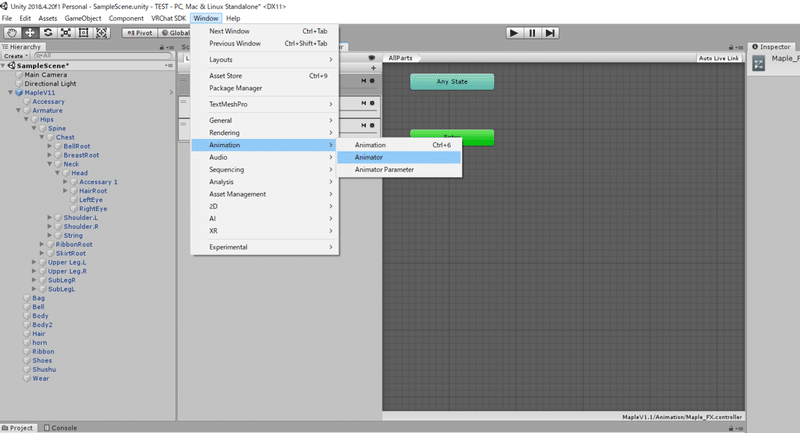Select the Scale tool in toolbar
Viewport: 800px width, 433px height.
click(x=66, y=33)
